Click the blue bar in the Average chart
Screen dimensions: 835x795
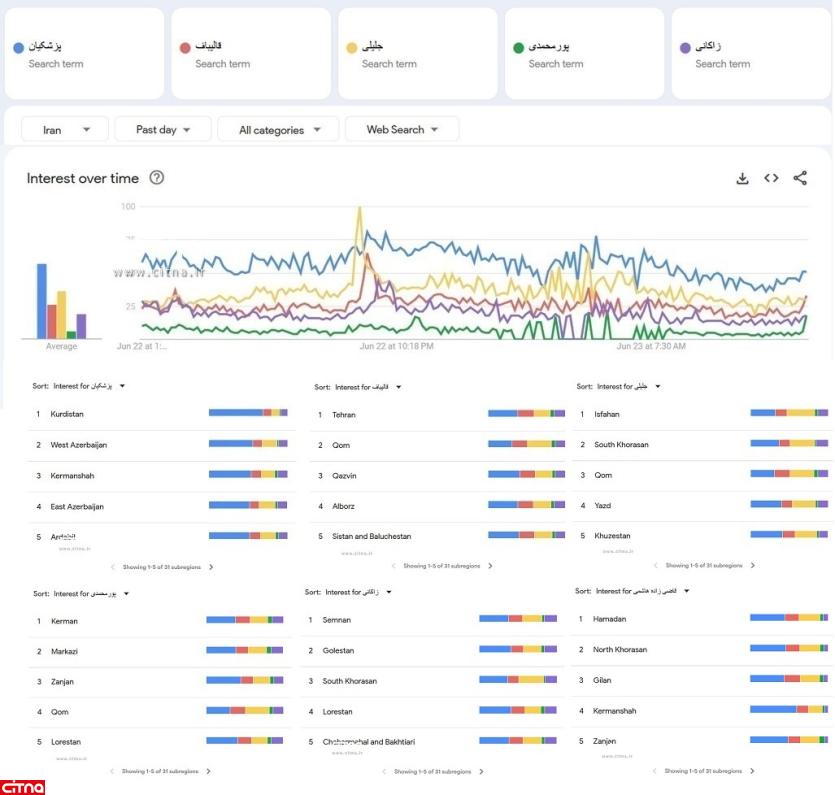pyautogui.click(x=42, y=301)
